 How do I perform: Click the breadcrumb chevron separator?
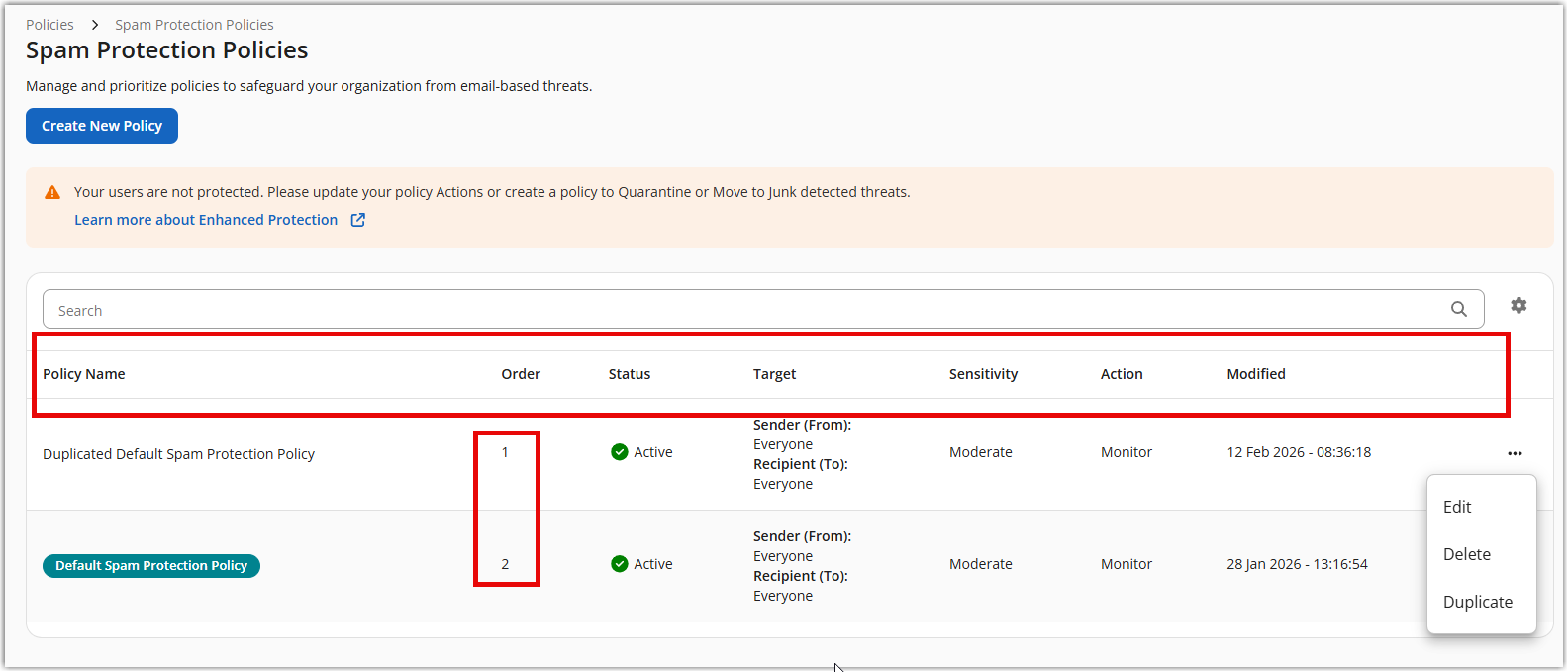(x=95, y=25)
